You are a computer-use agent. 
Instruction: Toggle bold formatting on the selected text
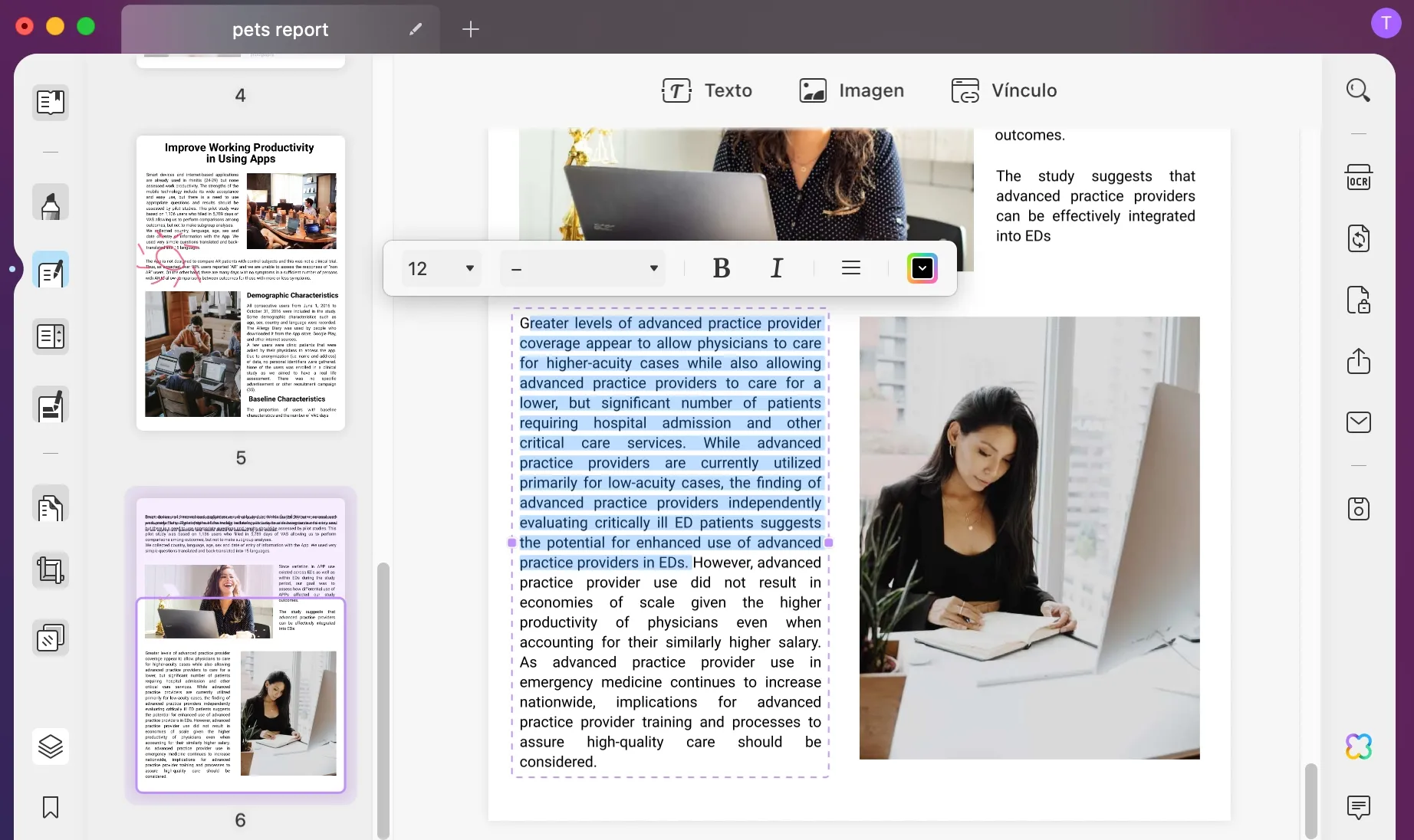point(721,268)
